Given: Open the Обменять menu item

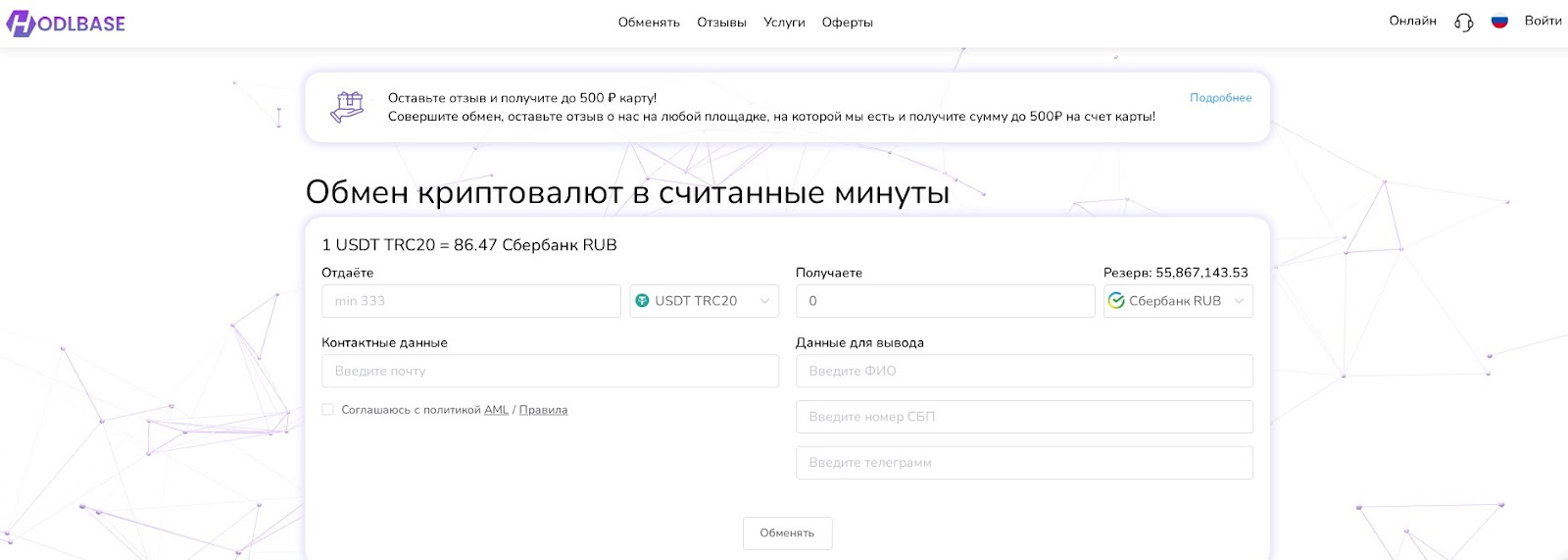Looking at the screenshot, I should click(649, 23).
